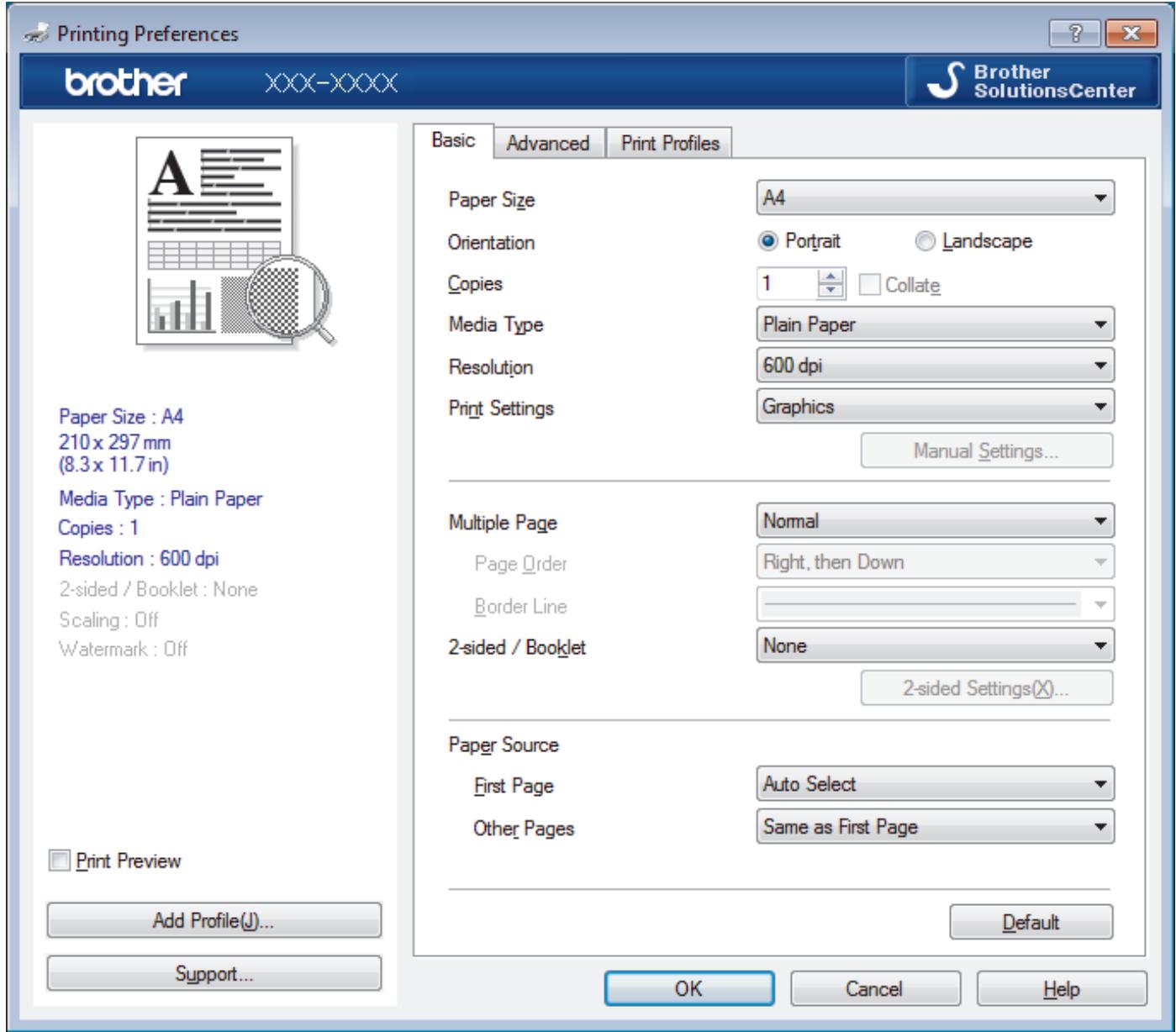Click the Cancel button
The height and width of the screenshot is (1032, 1176).
tap(874, 989)
